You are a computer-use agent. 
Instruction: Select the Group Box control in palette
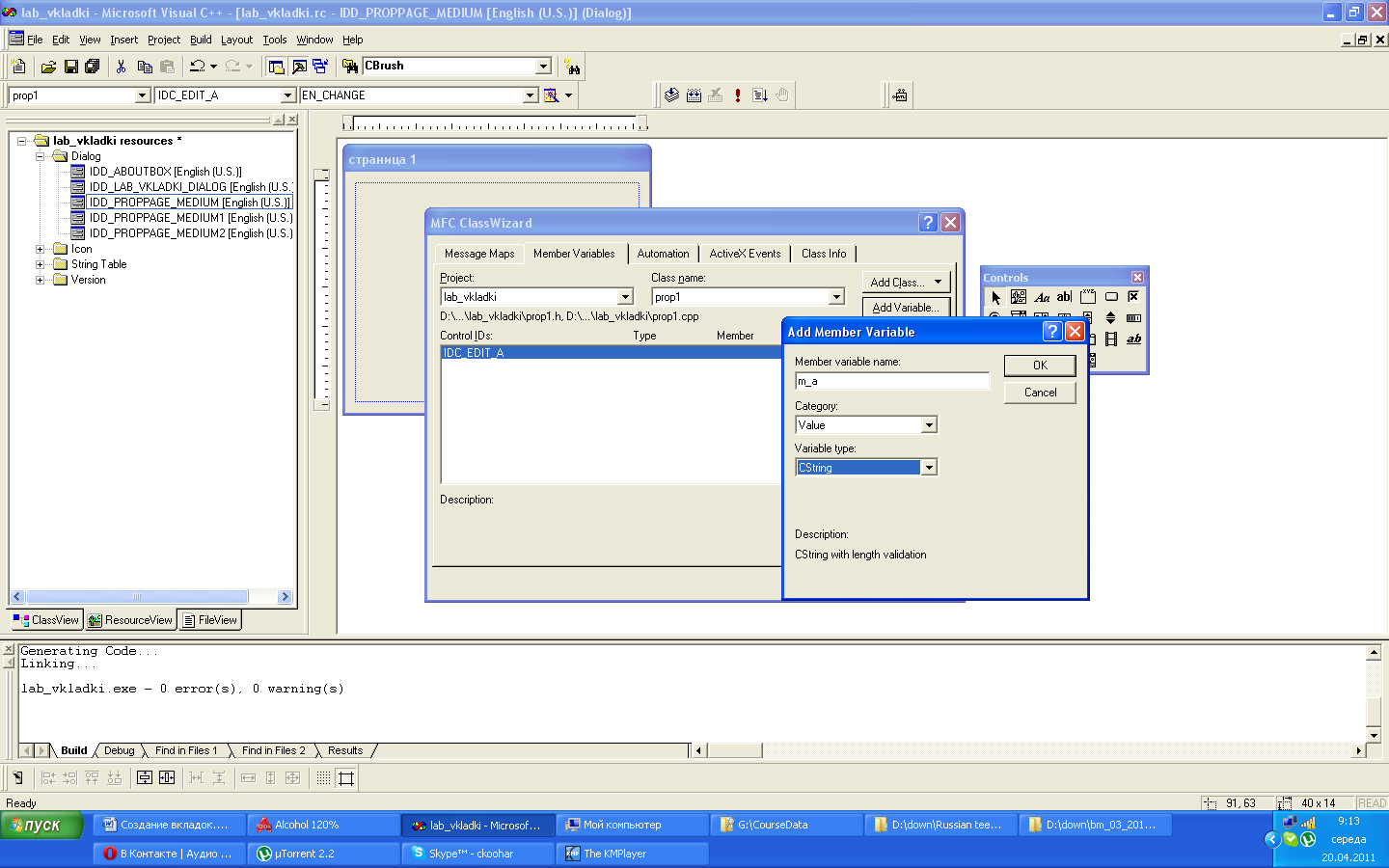1088,297
